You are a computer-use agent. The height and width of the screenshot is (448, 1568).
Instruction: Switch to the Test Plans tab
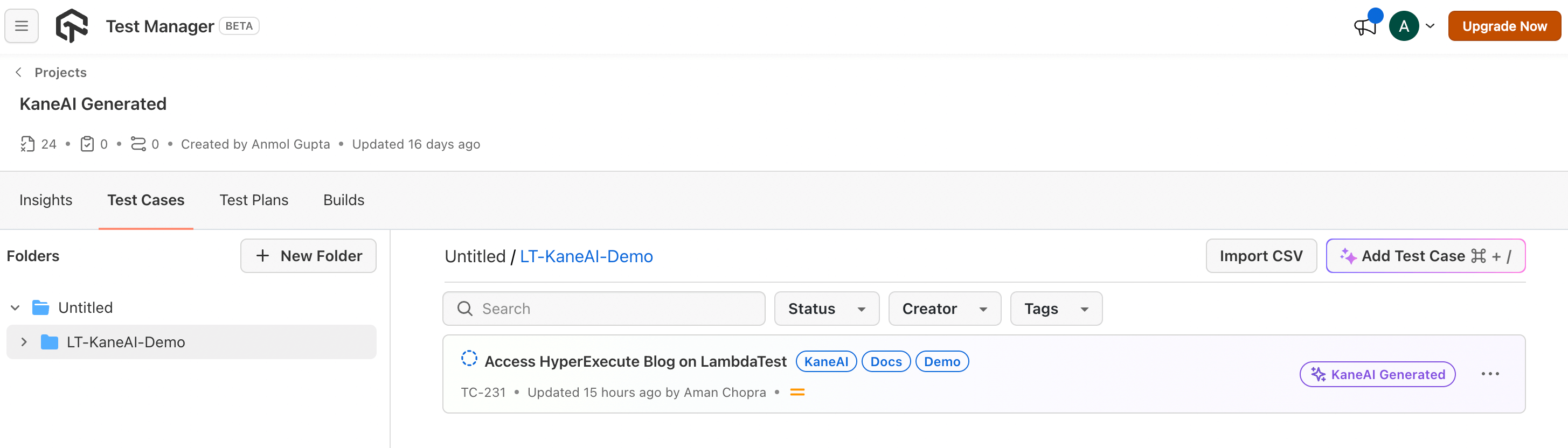(x=254, y=200)
